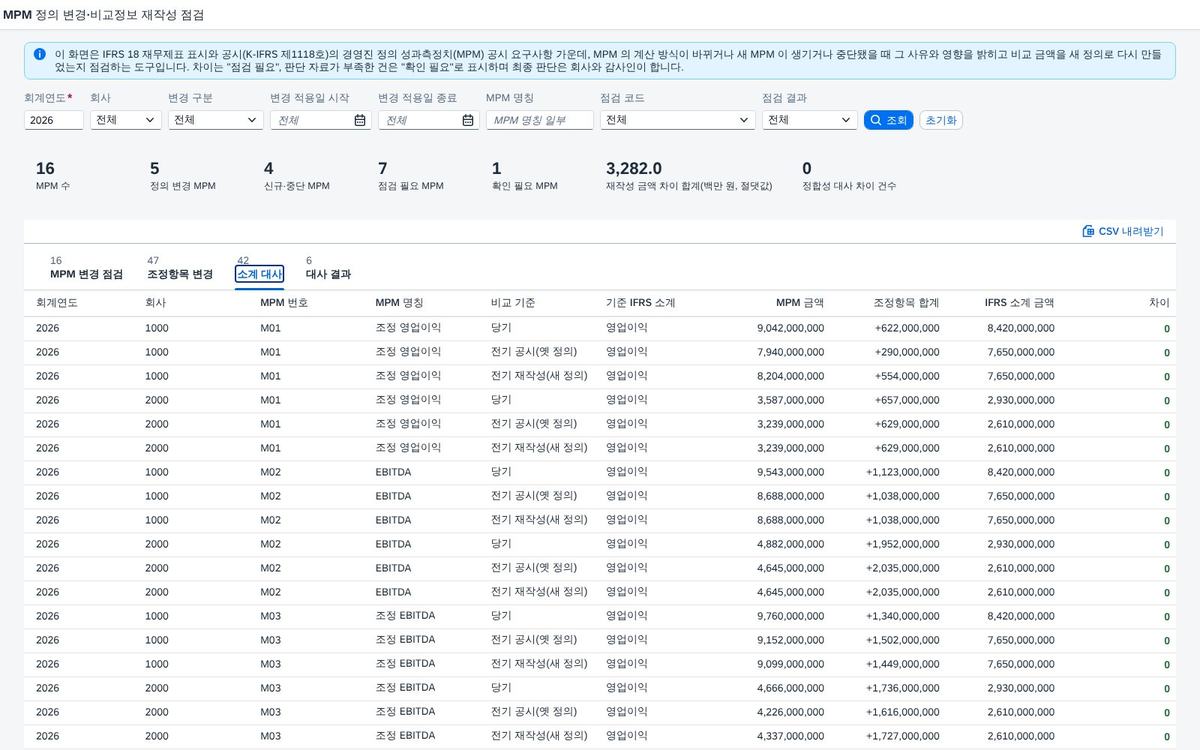Click 조정항목 합계 cell +622,000,000
The image size is (1200, 750).
[907, 328]
